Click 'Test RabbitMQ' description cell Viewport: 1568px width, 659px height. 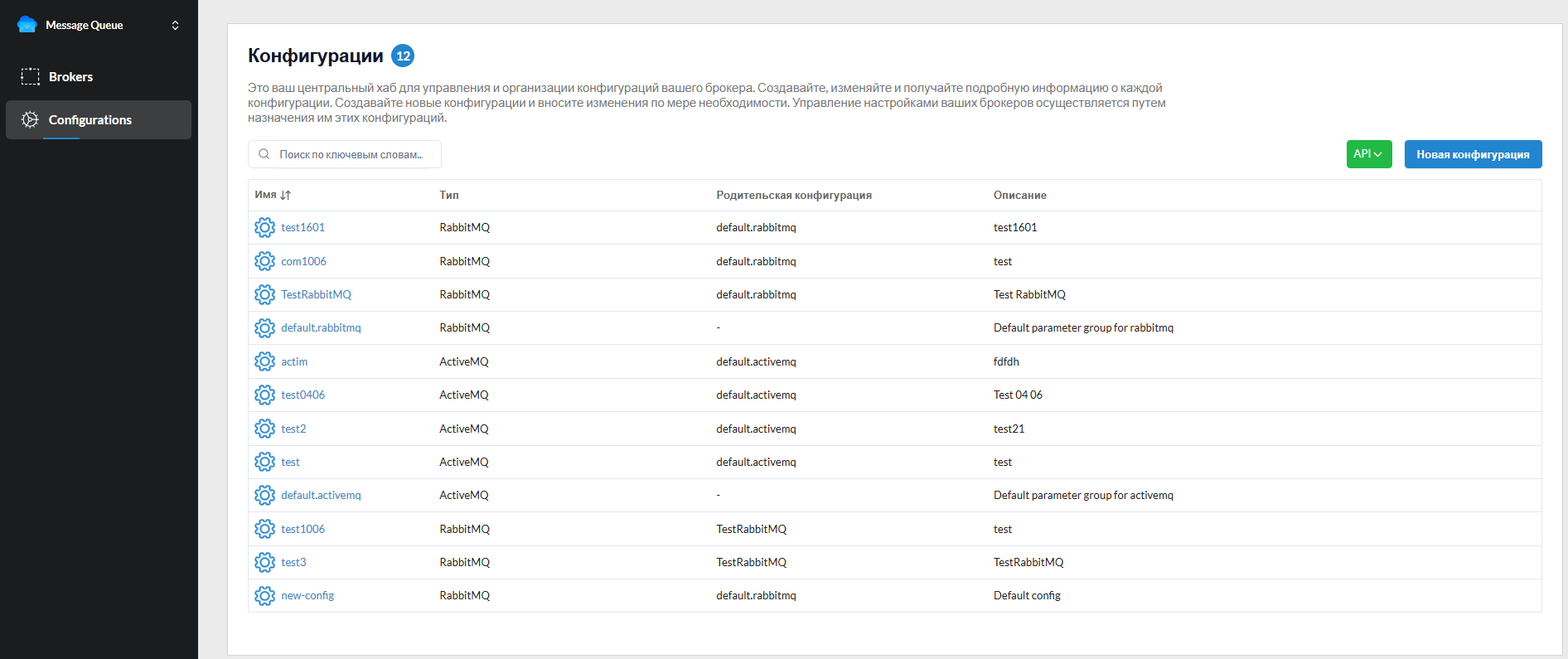[x=1029, y=294]
